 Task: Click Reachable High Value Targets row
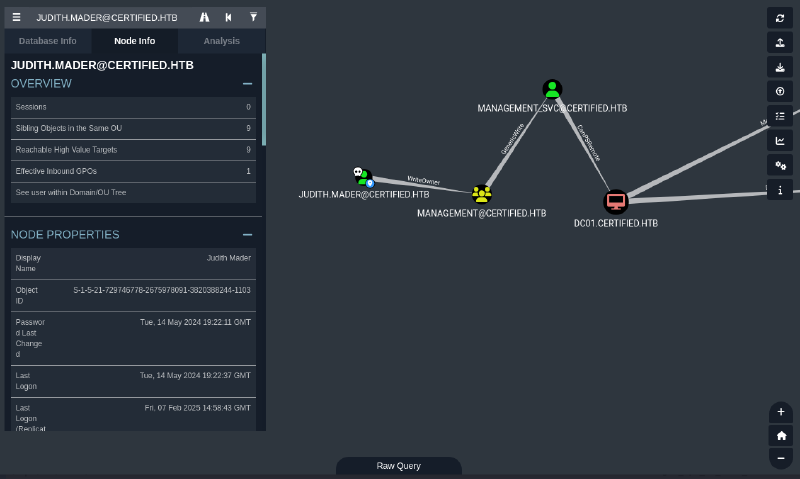coord(132,150)
